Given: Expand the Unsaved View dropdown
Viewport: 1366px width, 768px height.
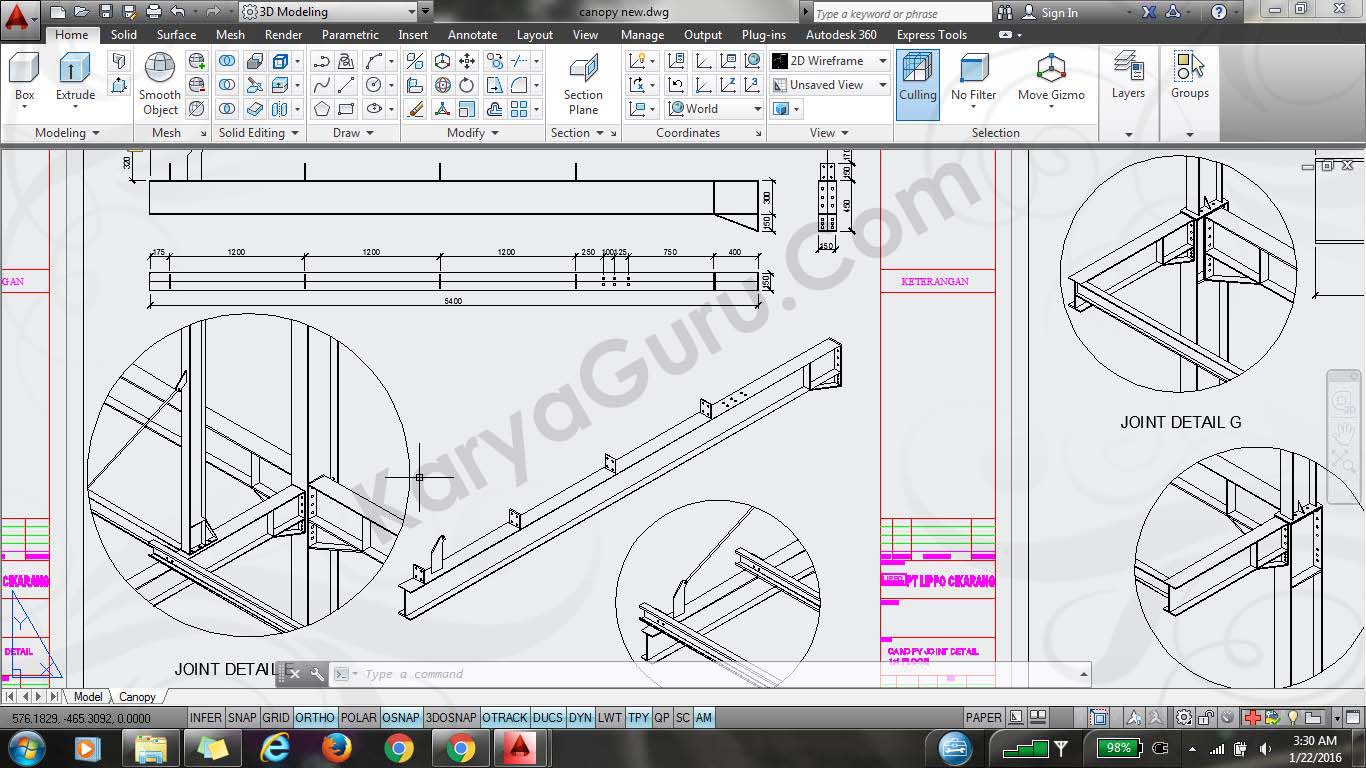Looking at the screenshot, I should (x=829, y=85).
